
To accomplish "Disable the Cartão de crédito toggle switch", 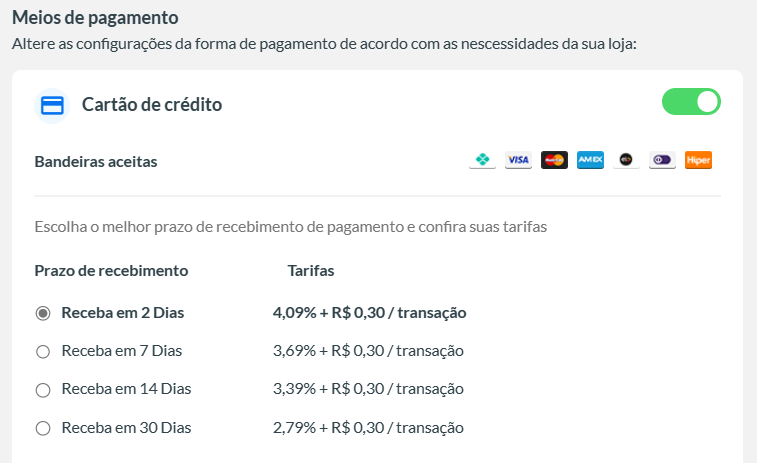I will (x=691, y=101).
